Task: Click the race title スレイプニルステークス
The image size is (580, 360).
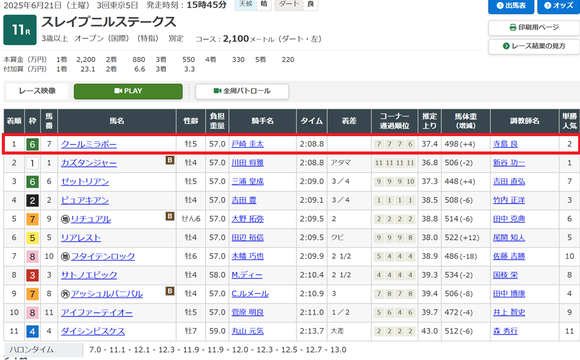Action: [x=109, y=22]
